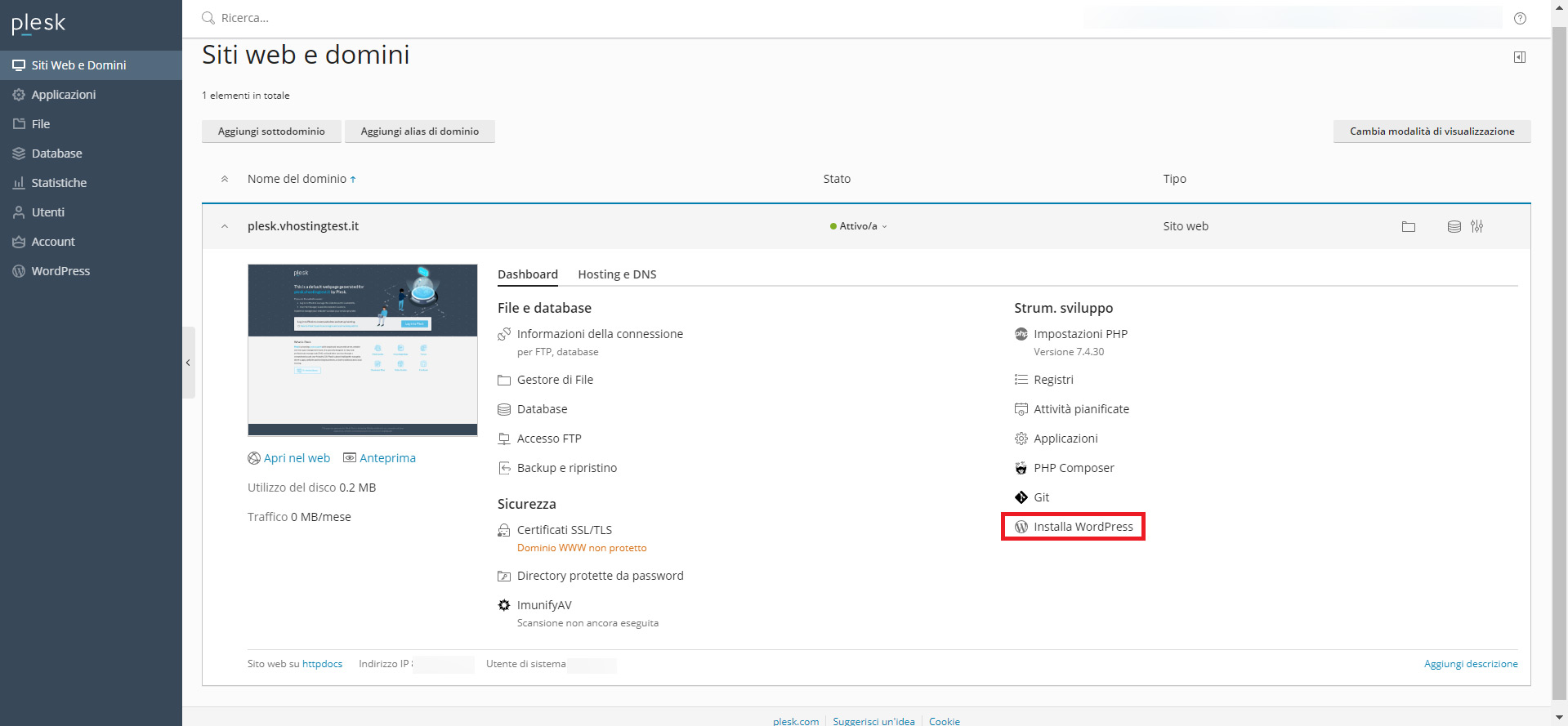Open Utenti in the sidebar
Viewport: 1568px width, 726px height.
[x=91, y=212]
